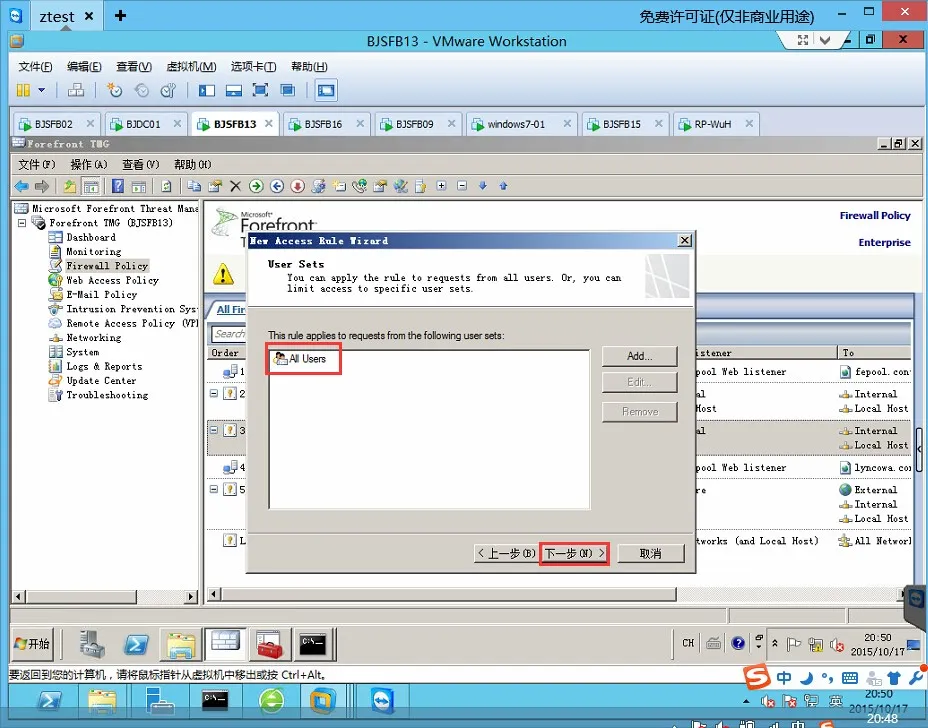Click the expand-all plus icon in TMG toolbar
Screen dimensions: 928x728
442,186
